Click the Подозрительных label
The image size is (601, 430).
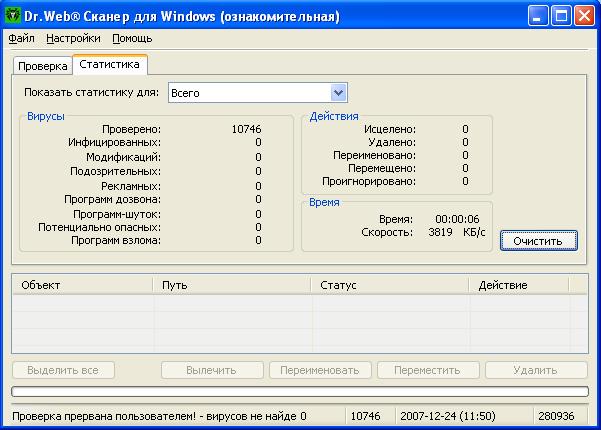pos(115,171)
